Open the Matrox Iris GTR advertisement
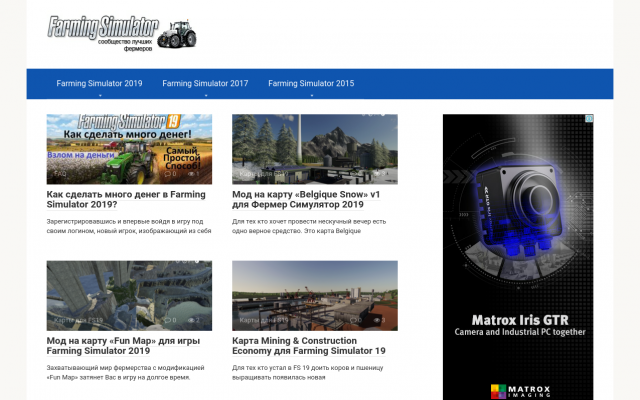The width and height of the screenshot is (640, 400). (518, 257)
